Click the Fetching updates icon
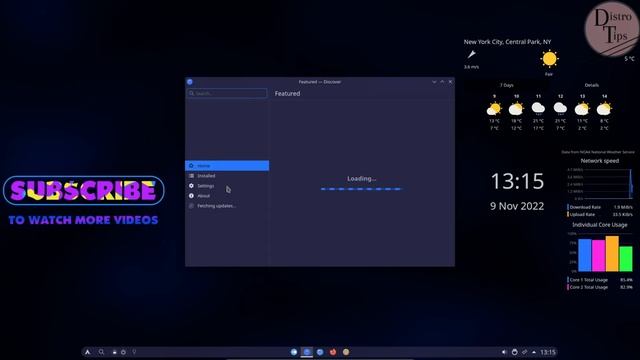The image size is (640, 360). click(x=191, y=206)
